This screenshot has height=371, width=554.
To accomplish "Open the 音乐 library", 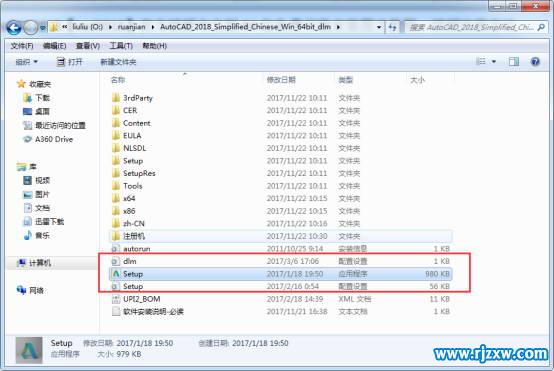I will pyautogui.click(x=36, y=235).
